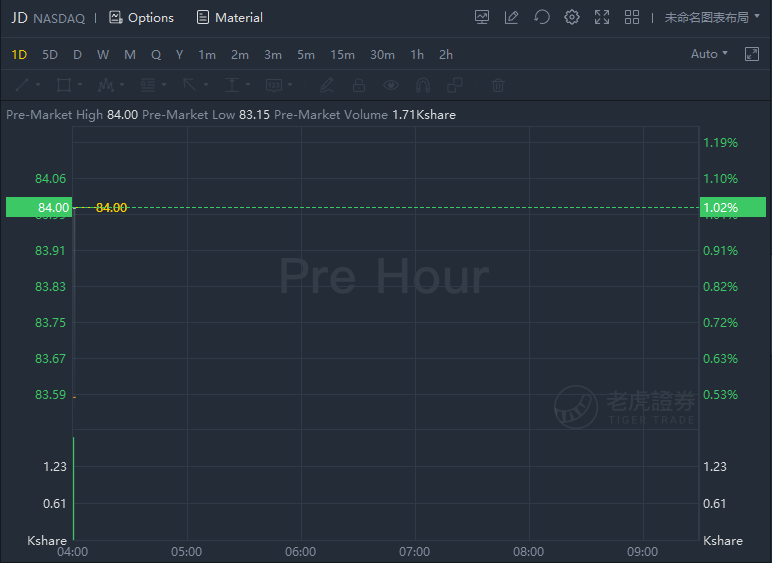Select the line drawing tool
Image resolution: width=772 pixels, height=563 pixels.
point(22,85)
